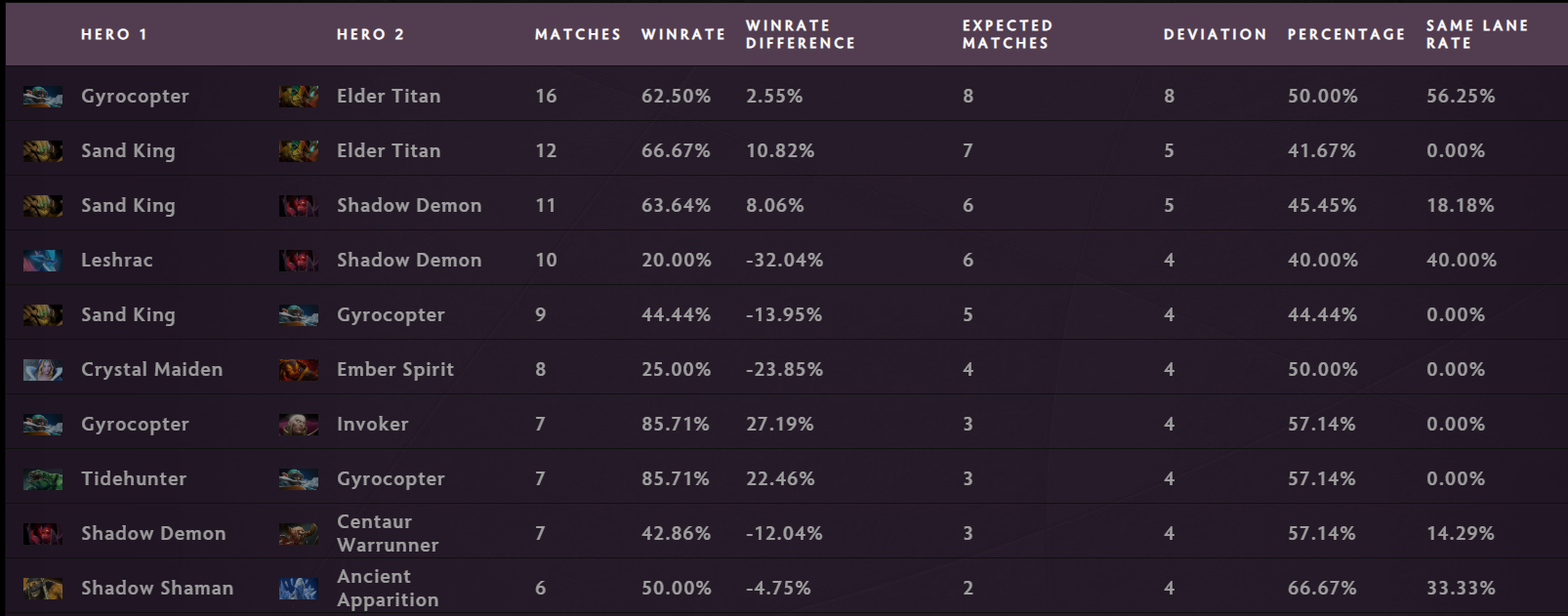The height and width of the screenshot is (616, 1568).
Task: Click Tidehunter hero portrait icon
Action: pos(43,478)
